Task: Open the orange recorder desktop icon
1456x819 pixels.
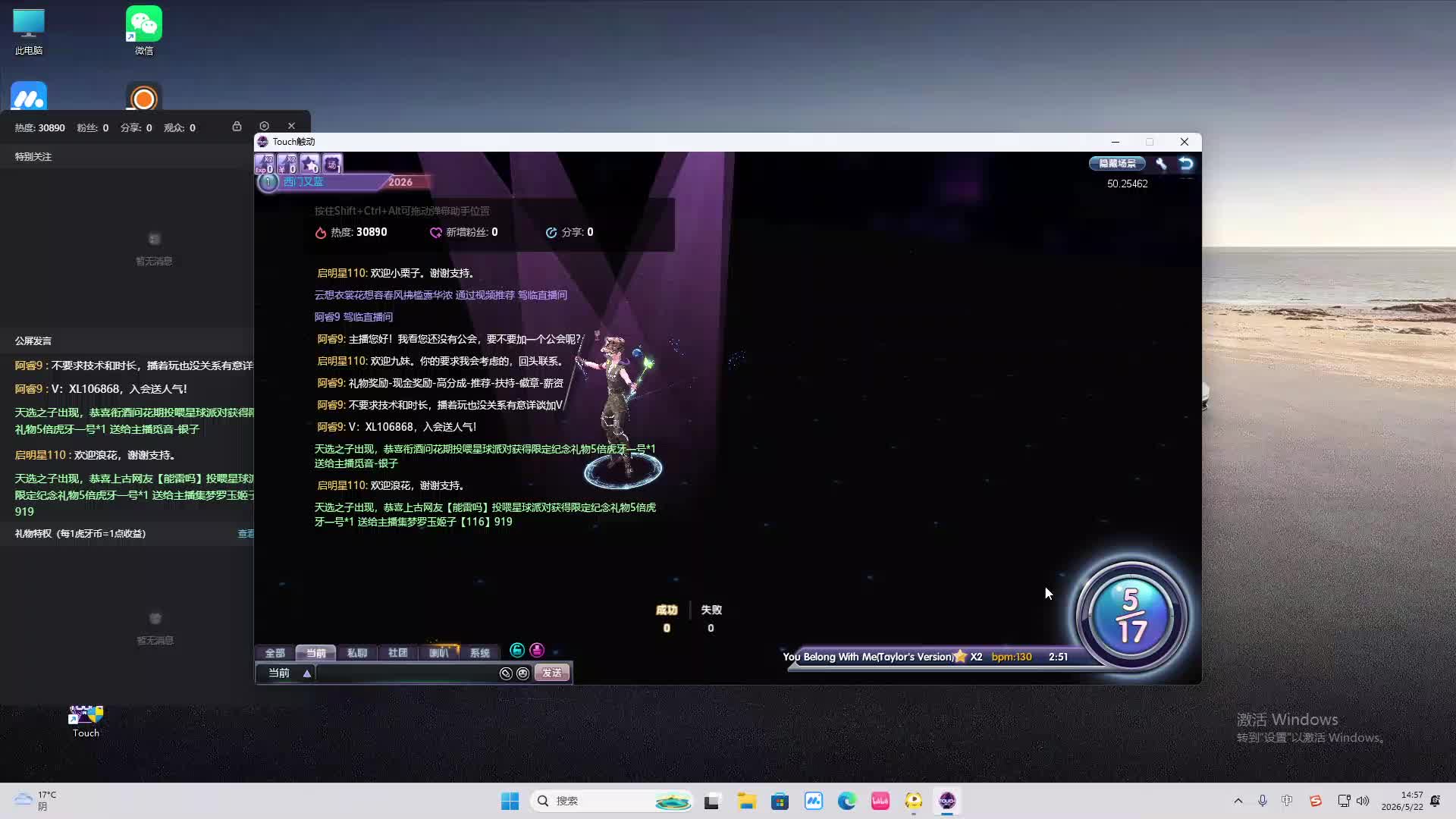Action: pos(144,99)
